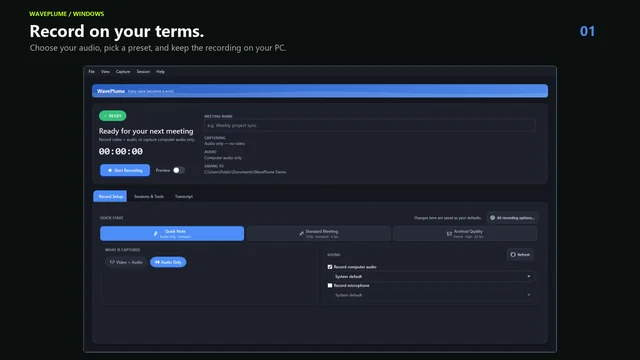The width and height of the screenshot is (640, 360).
Task: Expand the microphone System default dropdown
Action: click(x=433, y=295)
